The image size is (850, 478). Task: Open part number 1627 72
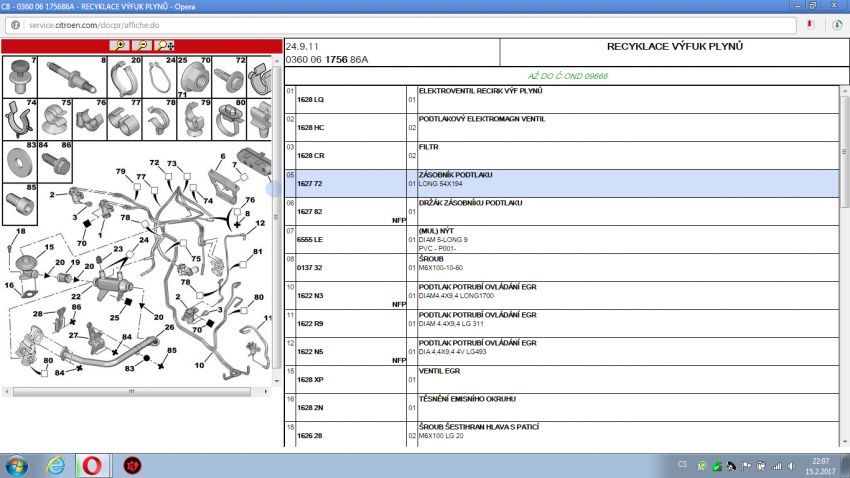[x=310, y=184]
